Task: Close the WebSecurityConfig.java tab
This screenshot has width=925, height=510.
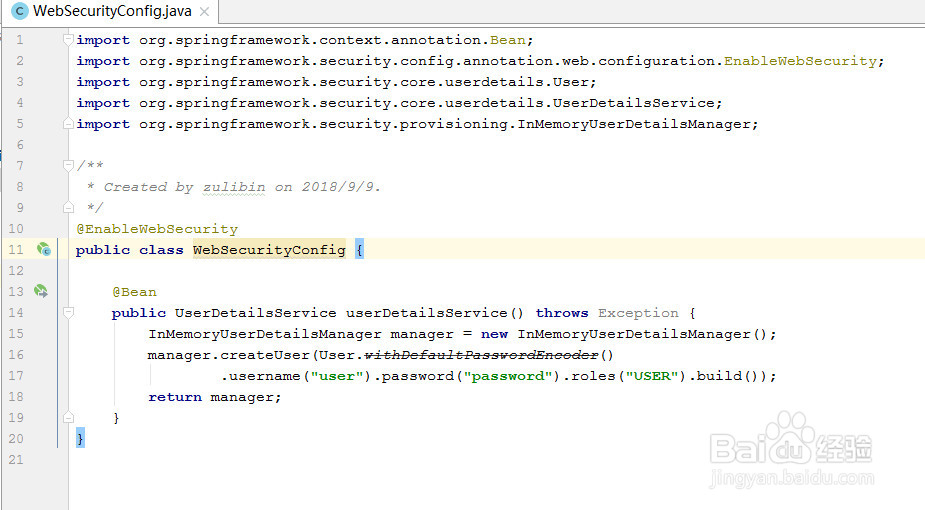Action: tap(204, 11)
